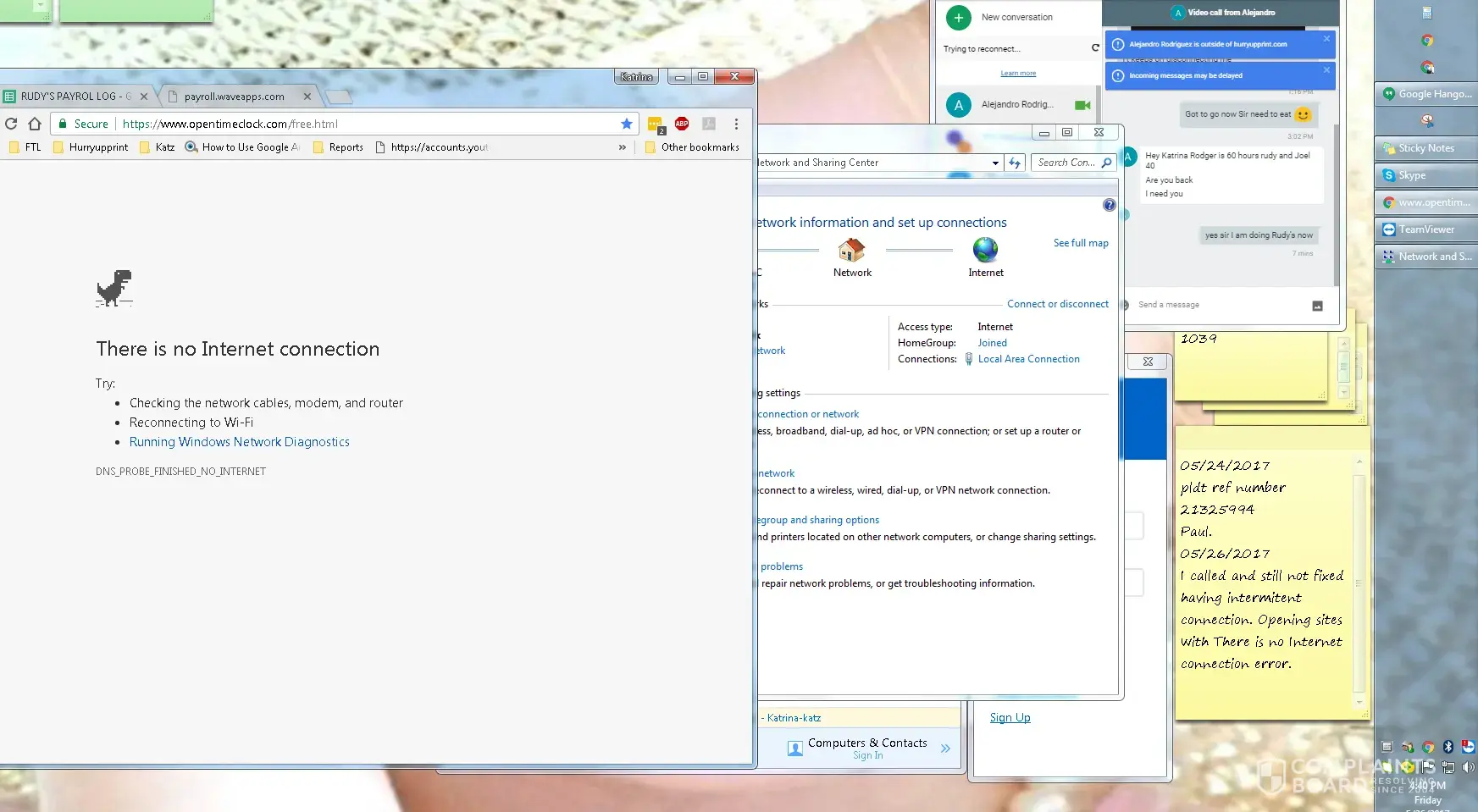Open TeamViewer from the taskbar
1478x812 pixels.
tap(1425, 229)
